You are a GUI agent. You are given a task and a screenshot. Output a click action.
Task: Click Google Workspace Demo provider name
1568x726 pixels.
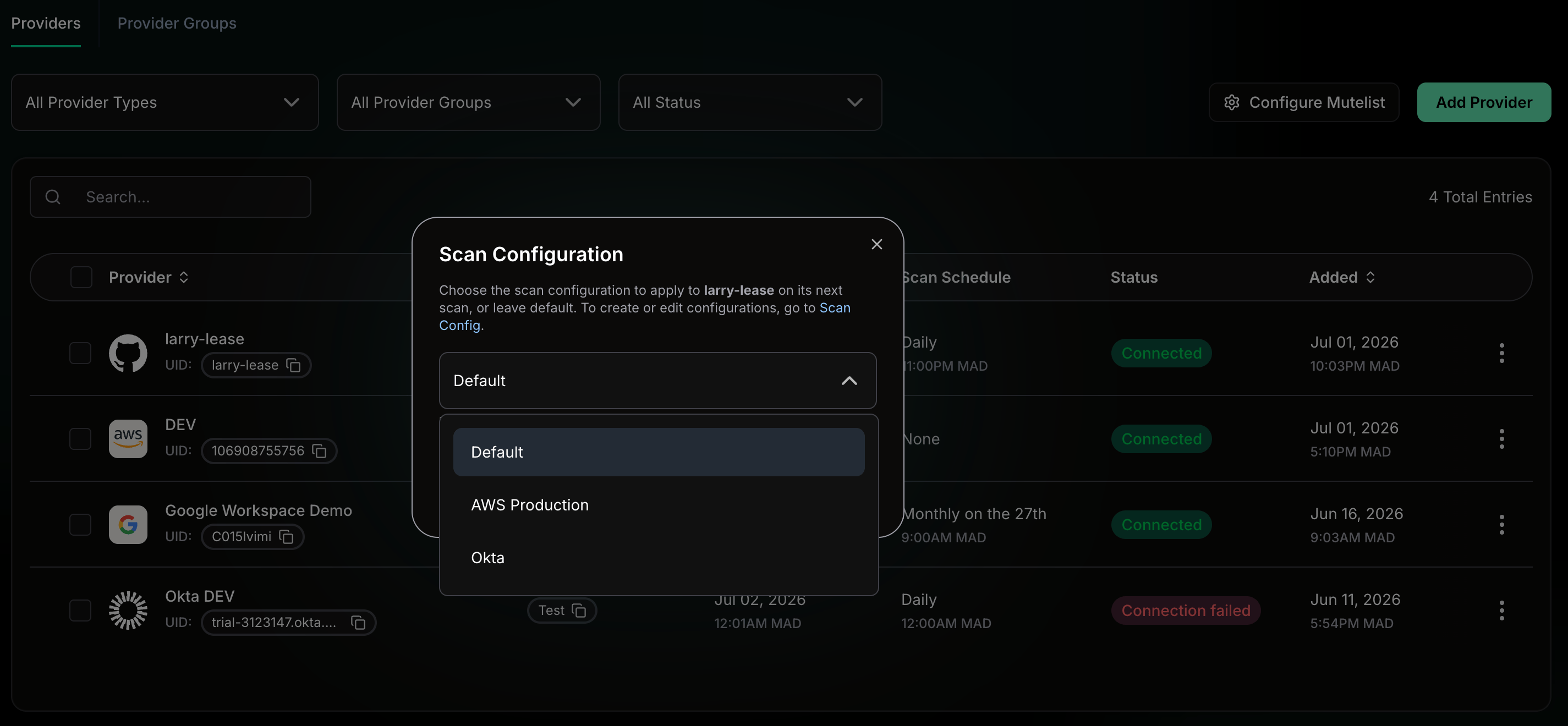(259, 510)
